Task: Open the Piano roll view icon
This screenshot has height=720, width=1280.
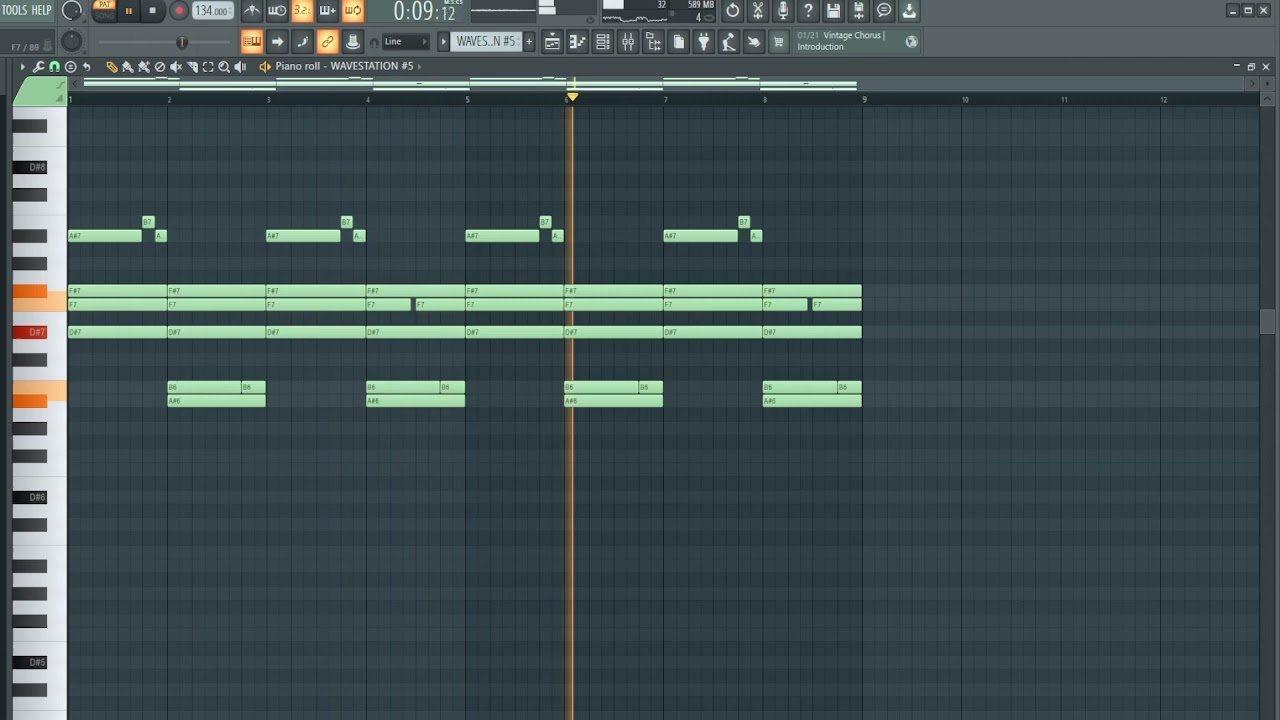Action: click(577, 42)
